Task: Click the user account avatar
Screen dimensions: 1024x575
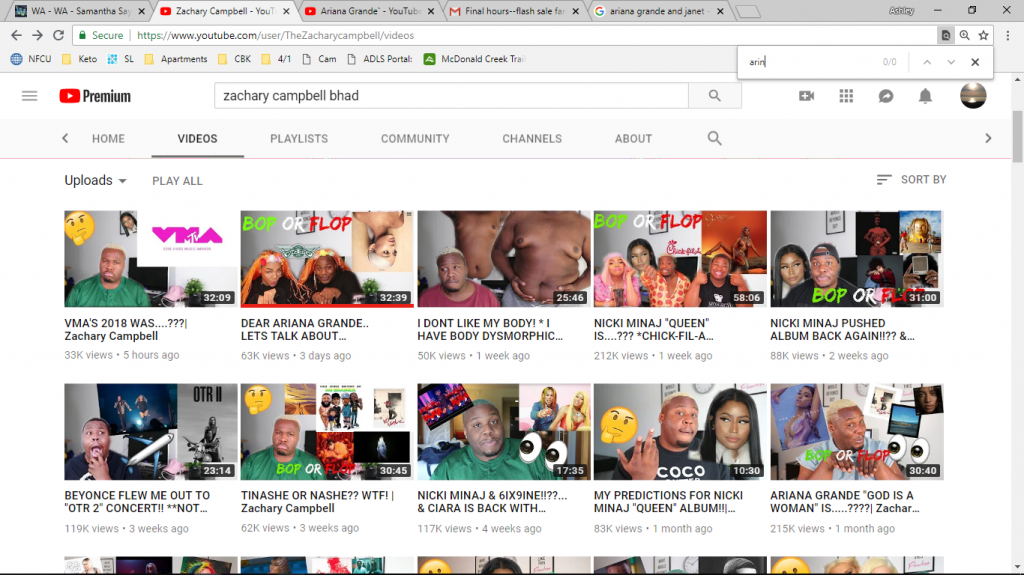Action: (972, 96)
